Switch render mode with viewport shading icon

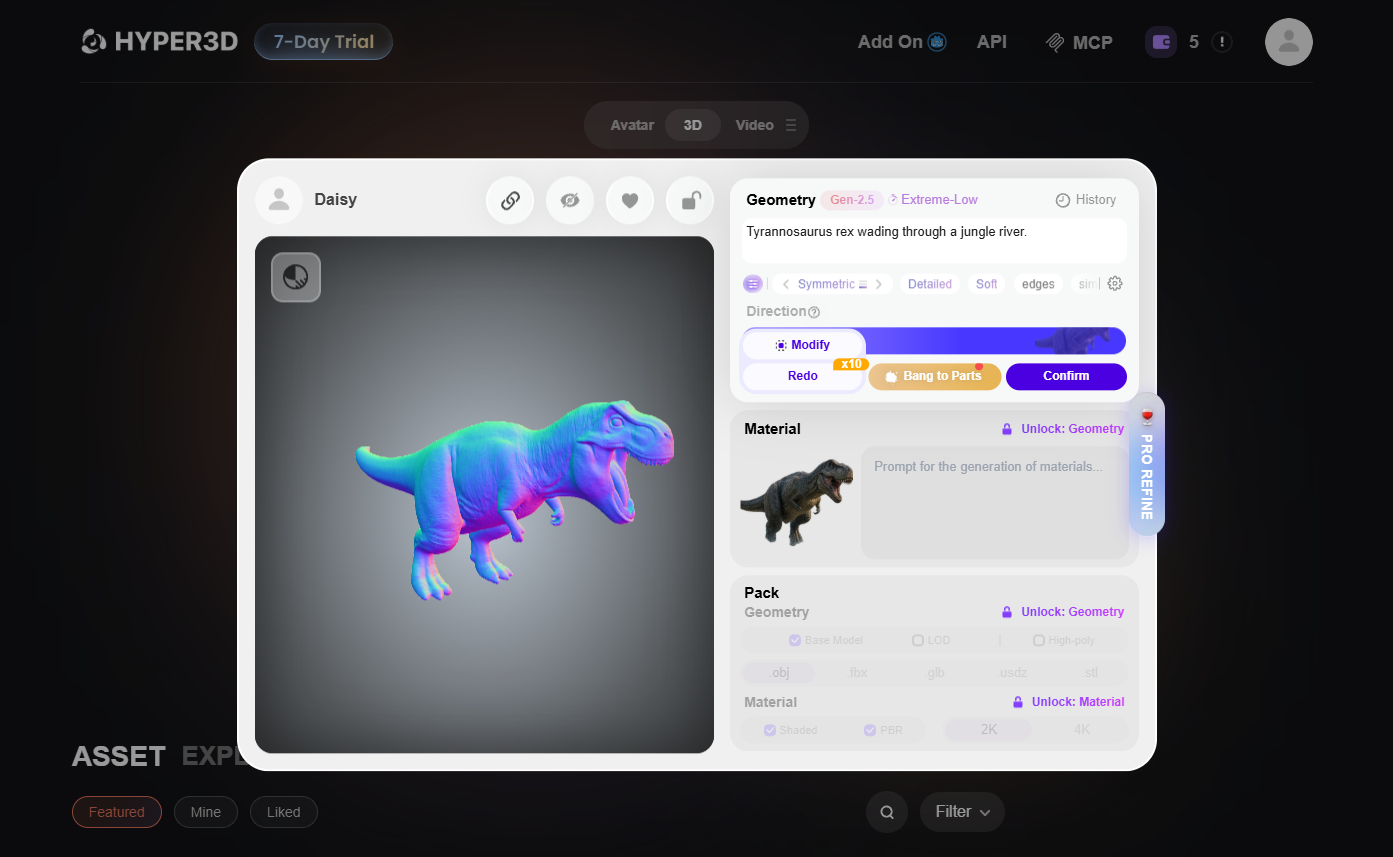[296, 277]
